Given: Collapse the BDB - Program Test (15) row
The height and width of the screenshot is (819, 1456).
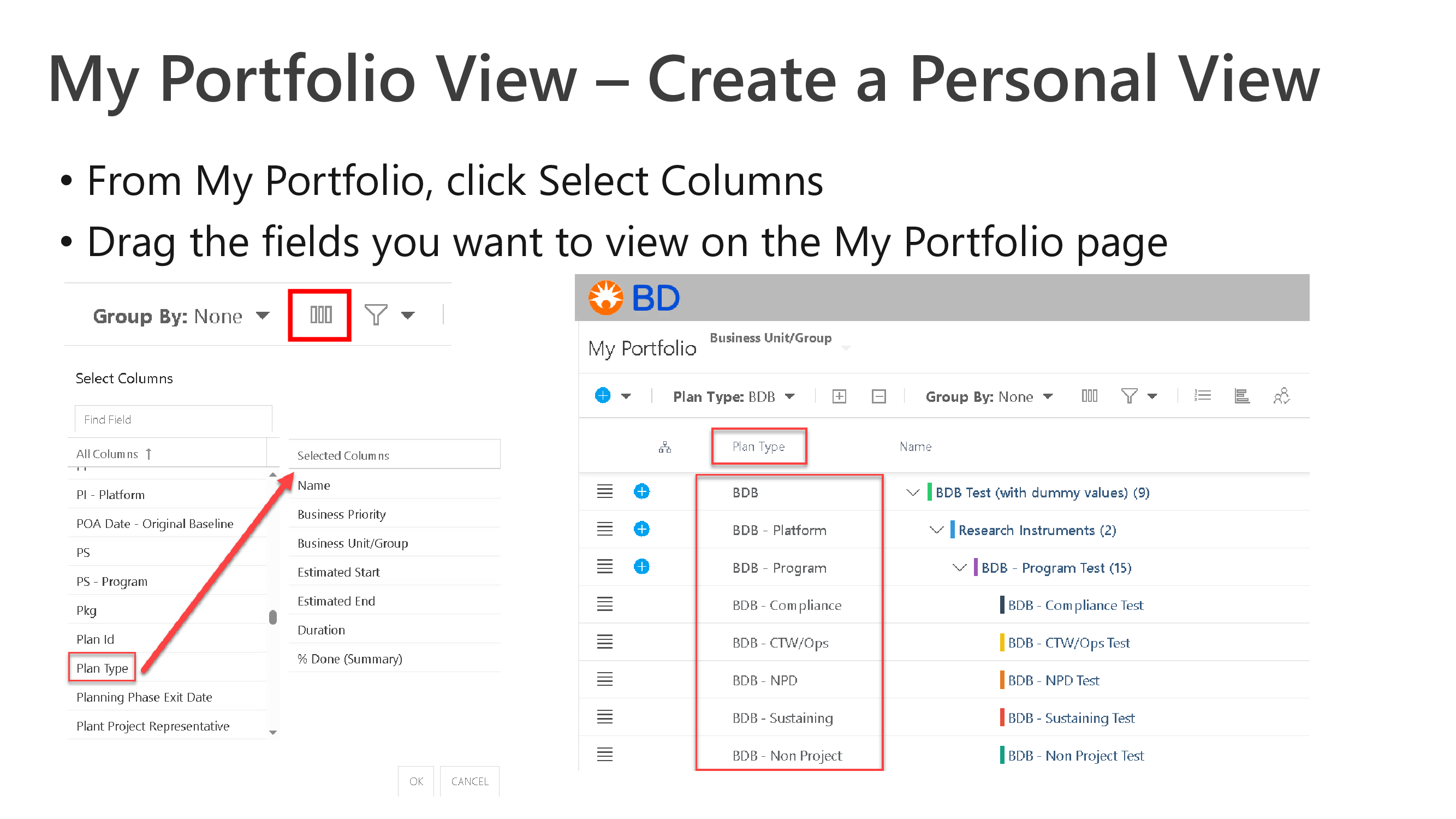Looking at the screenshot, I should tap(960, 567).
